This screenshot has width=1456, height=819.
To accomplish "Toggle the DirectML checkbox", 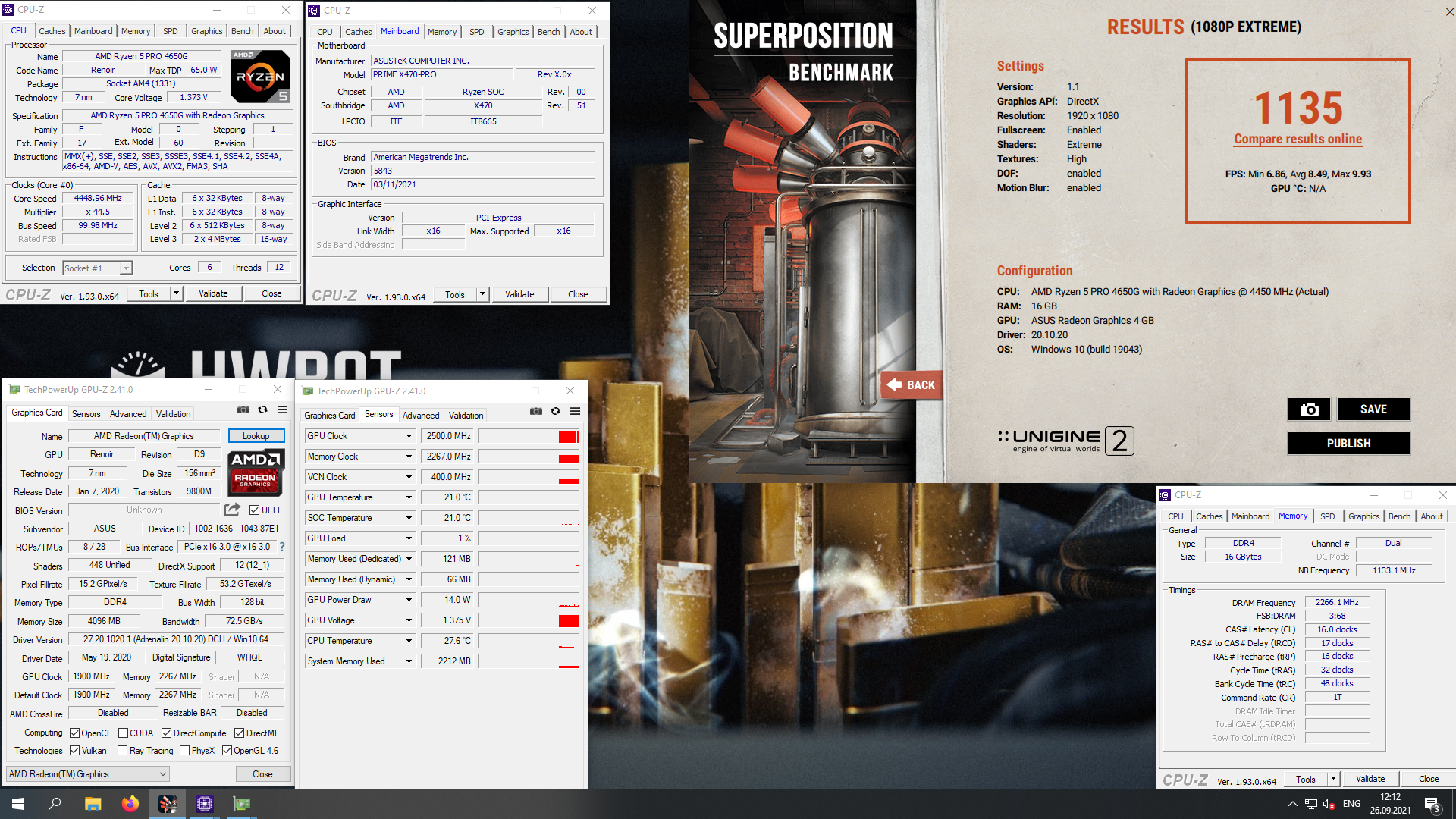I will [240, 733].
